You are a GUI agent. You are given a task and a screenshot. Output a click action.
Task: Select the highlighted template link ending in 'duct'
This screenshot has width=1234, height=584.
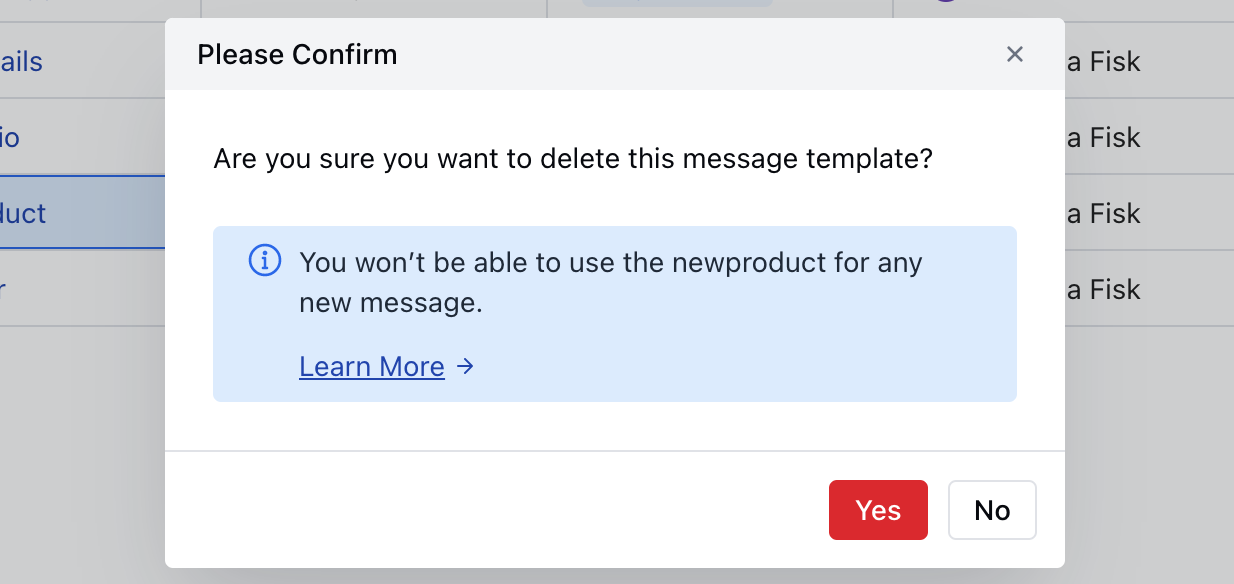[23, 213]
